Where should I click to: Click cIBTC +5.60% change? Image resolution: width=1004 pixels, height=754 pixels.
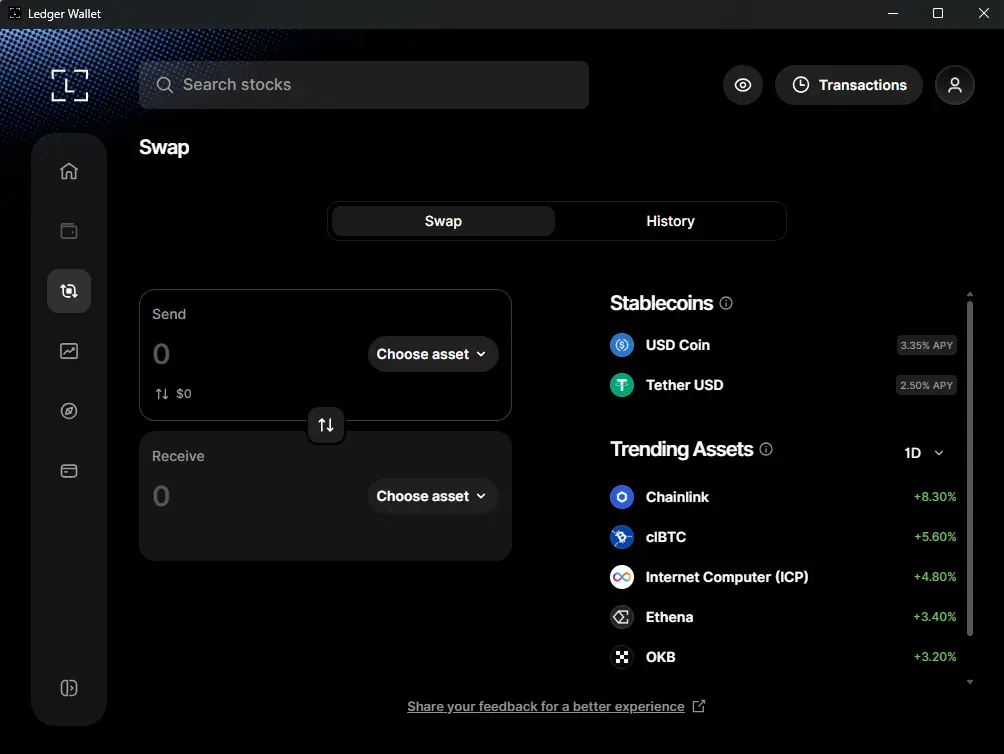(x=935, y=537)
